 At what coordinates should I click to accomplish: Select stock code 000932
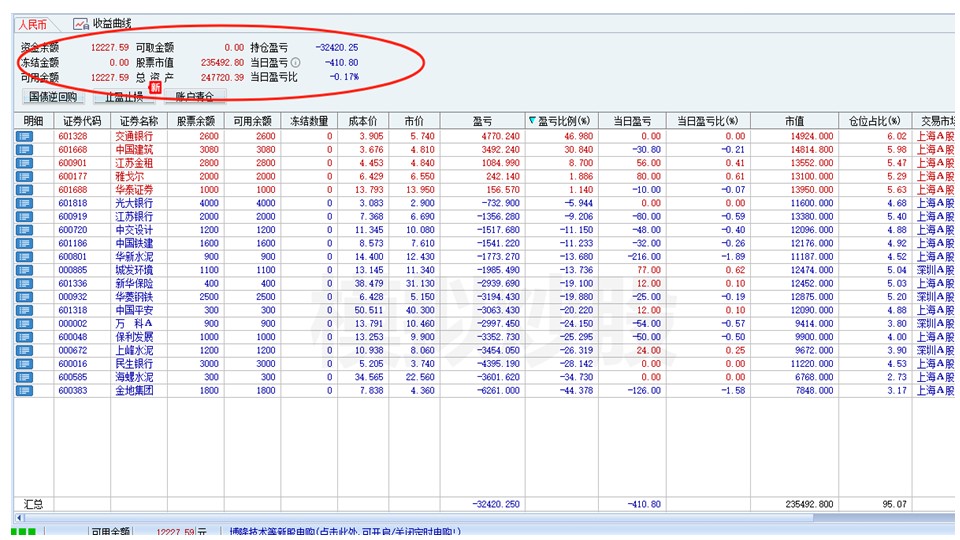73,297
